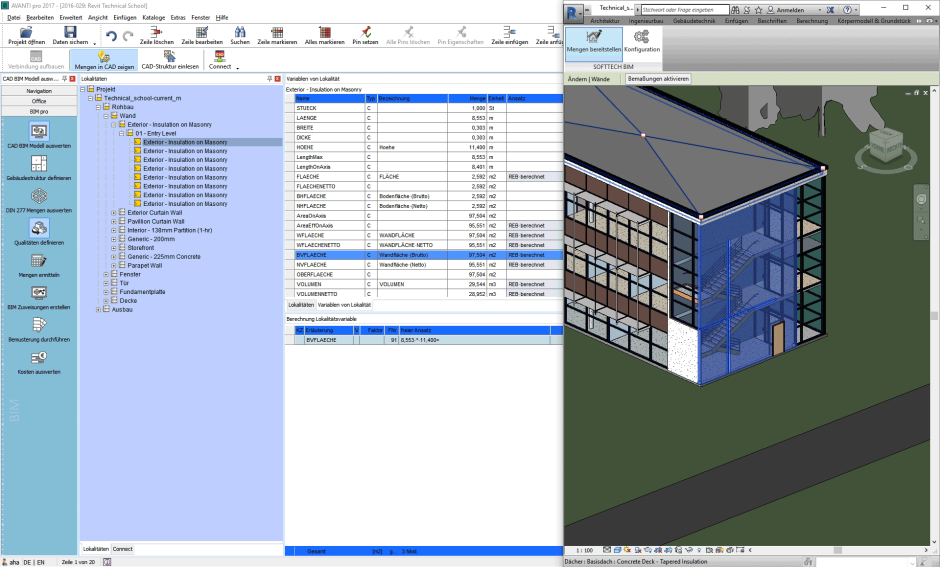Click the redo arrow in the toolbar
The width and height of the screenshot is (940, 567).
pyautogui.click(x=128, y=36)
